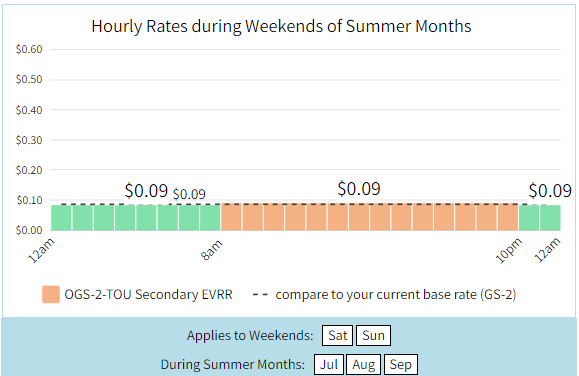Click the large $0.09 label over the orange bars
Screen dimensions: 579x376
click(359, 189)
